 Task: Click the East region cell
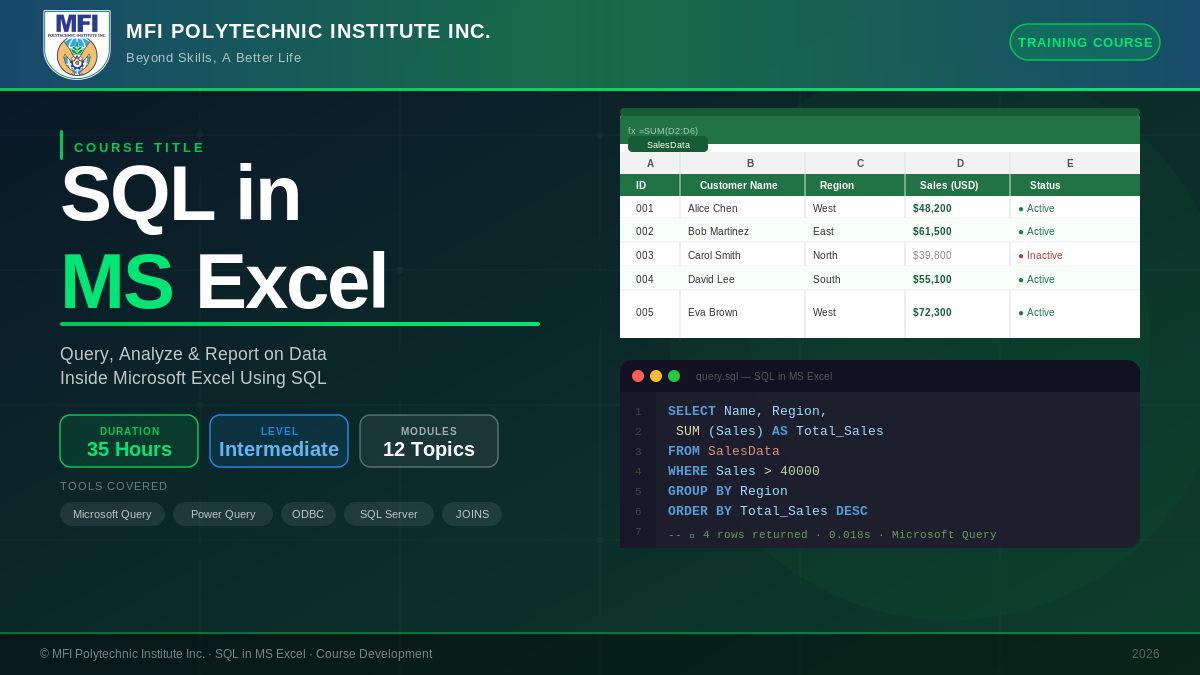[855, 231]
